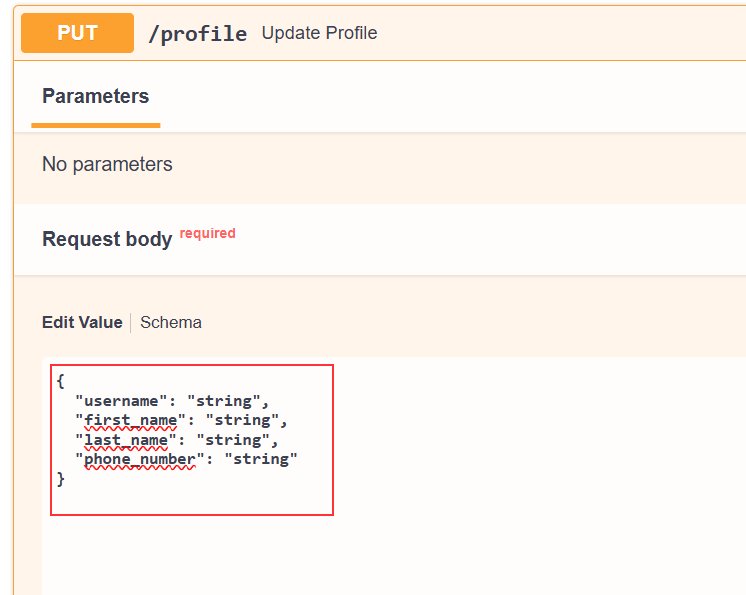Click the No parameters text
The height and width of the screenshot is (595, 746).
(107, 164)
